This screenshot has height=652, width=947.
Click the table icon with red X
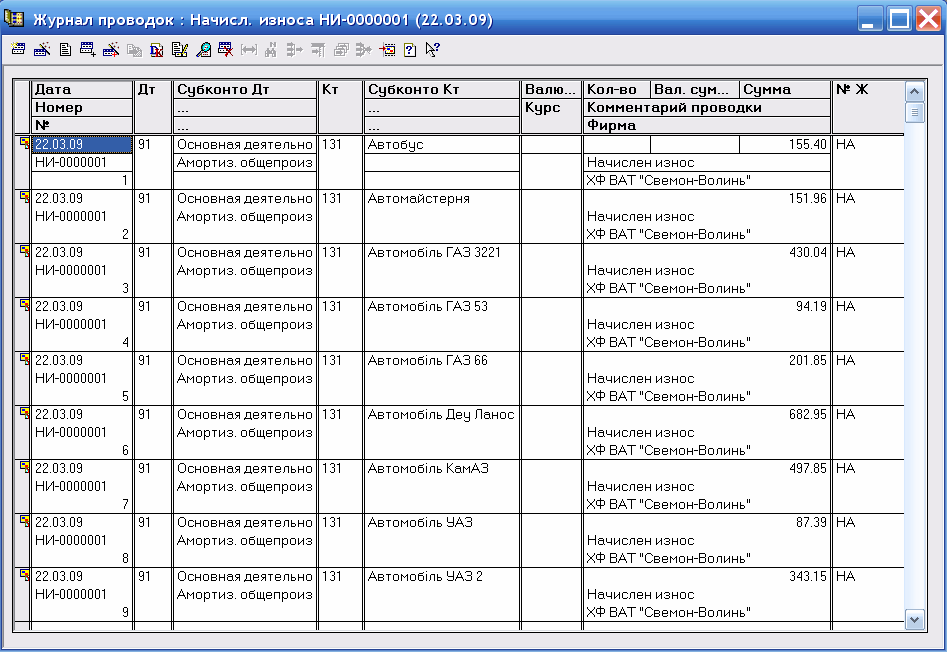click(225, 49)
